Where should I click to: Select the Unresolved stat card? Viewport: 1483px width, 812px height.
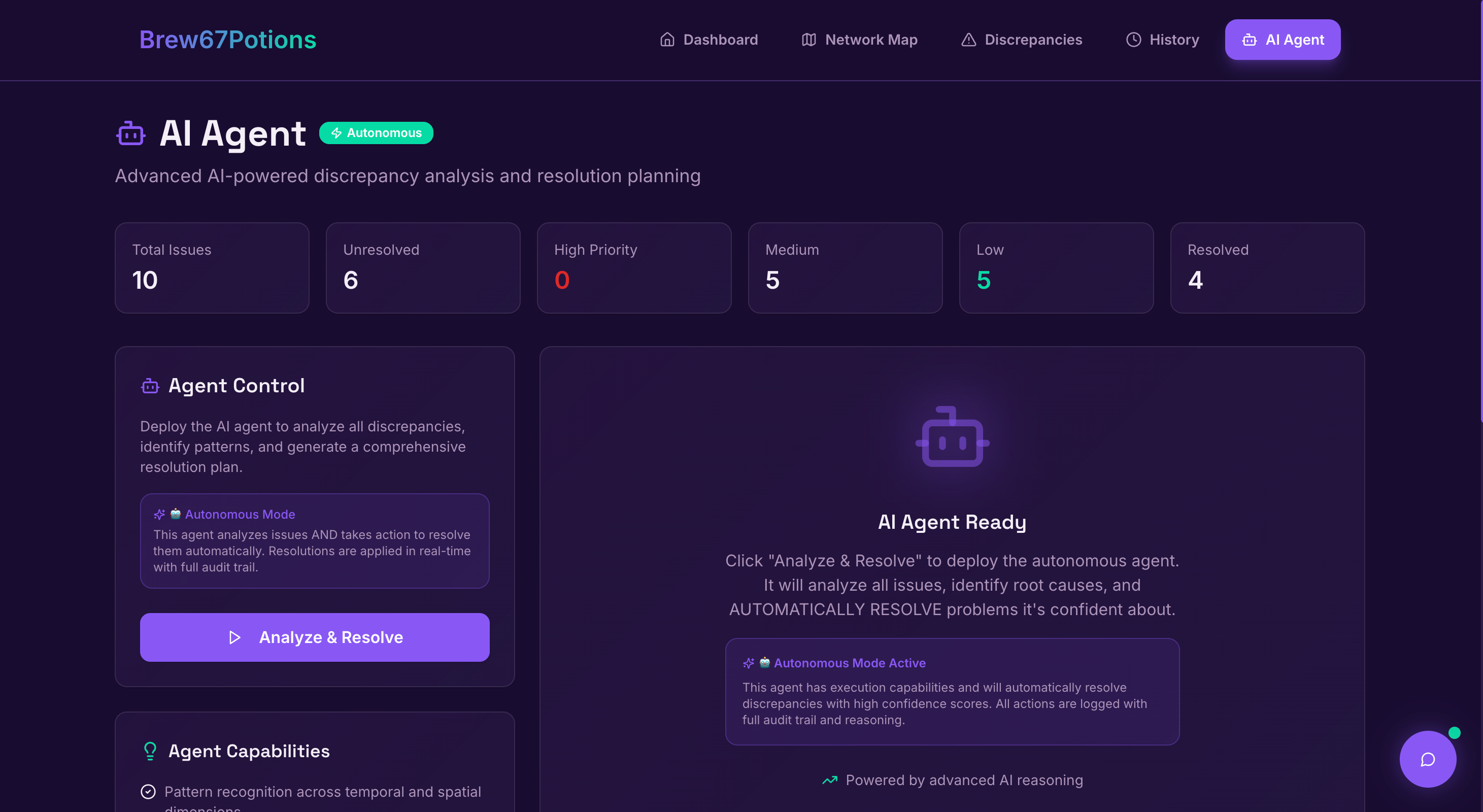click(423, 267)
